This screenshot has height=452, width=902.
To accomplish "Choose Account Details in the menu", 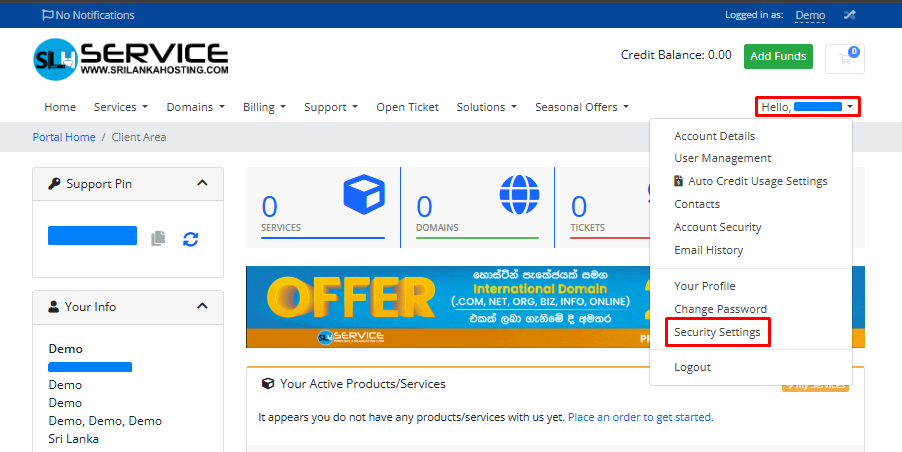I will click(x=714, y=136).
